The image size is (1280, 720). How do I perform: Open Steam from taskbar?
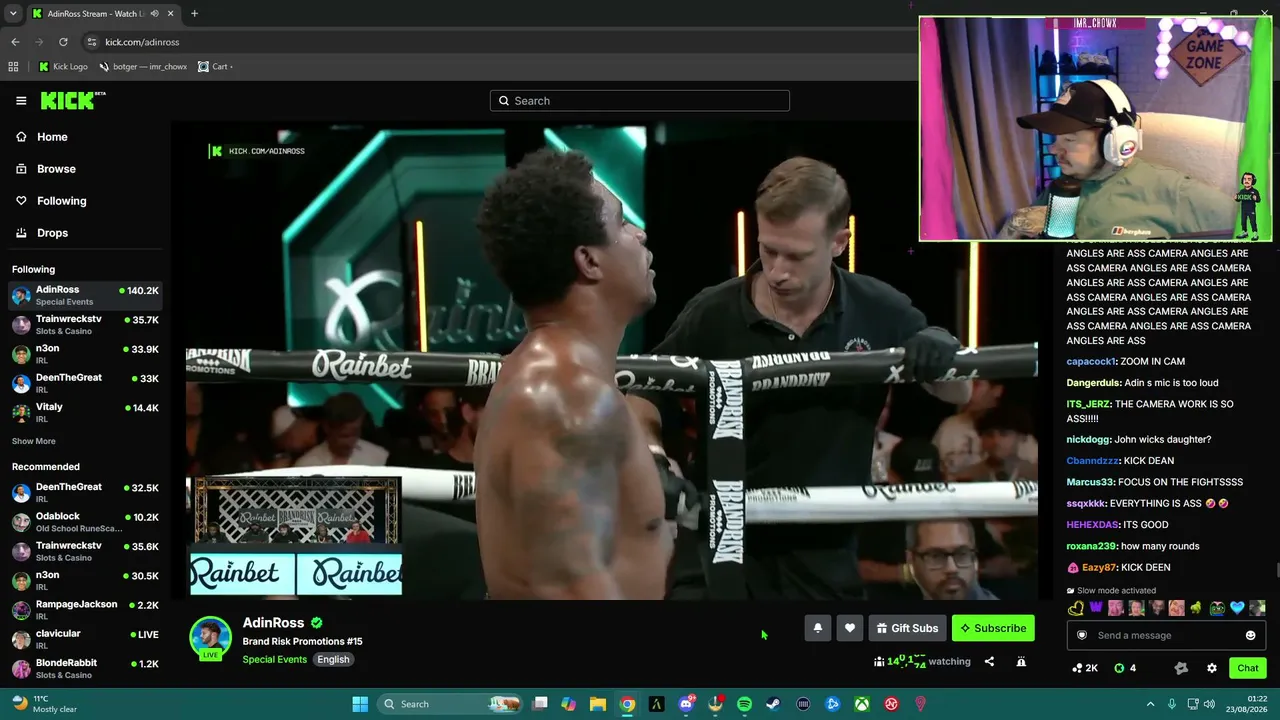[x=773, y=704]
